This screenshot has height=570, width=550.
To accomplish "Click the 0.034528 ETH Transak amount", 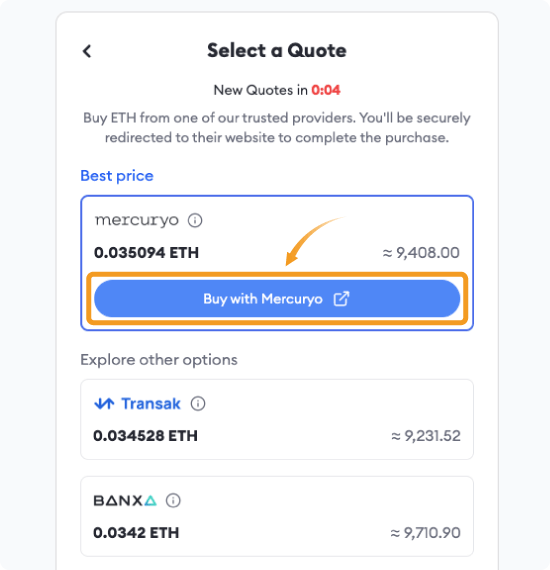I will 145,436.
